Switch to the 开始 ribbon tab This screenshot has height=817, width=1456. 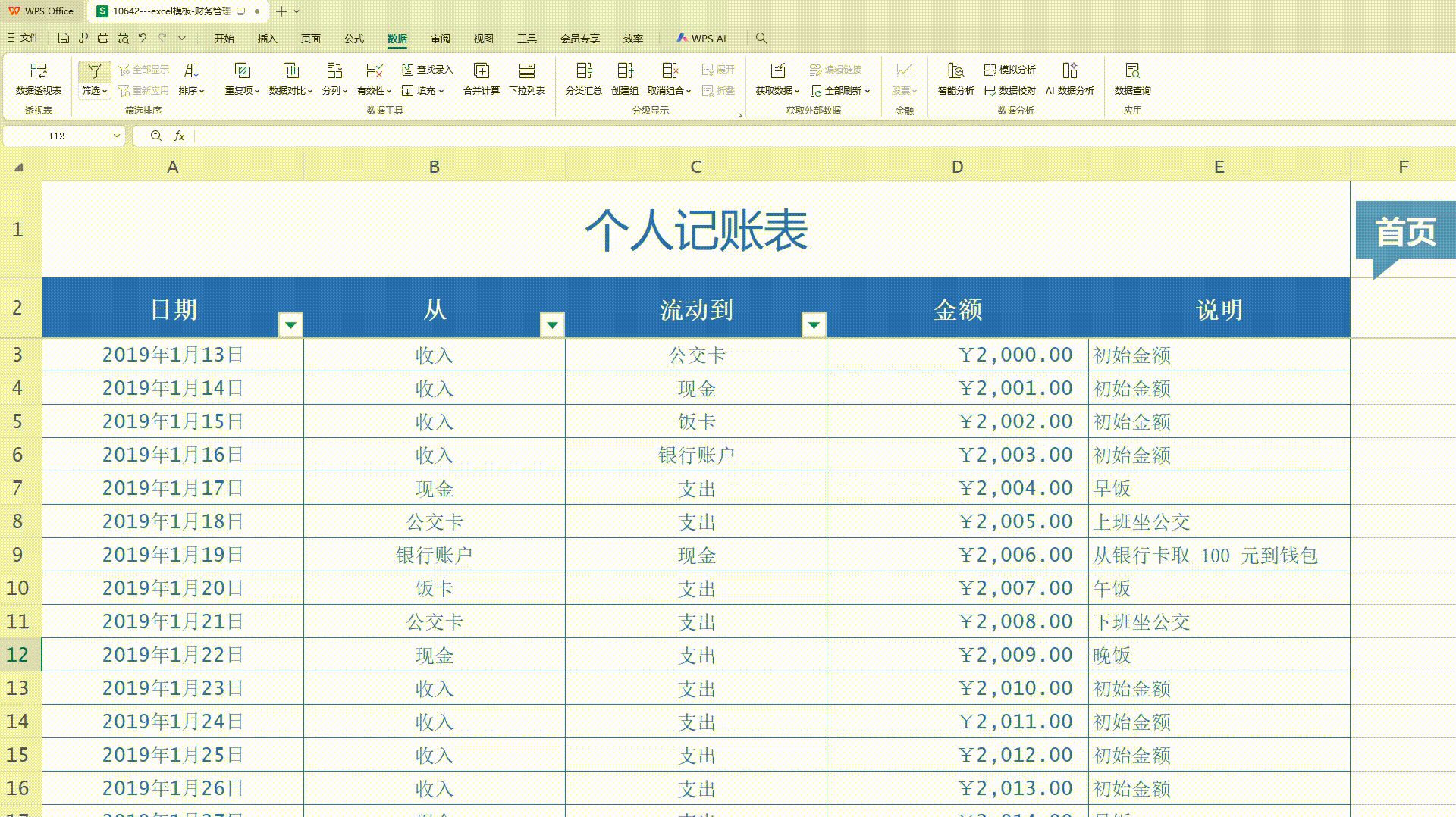pos(224,39)
